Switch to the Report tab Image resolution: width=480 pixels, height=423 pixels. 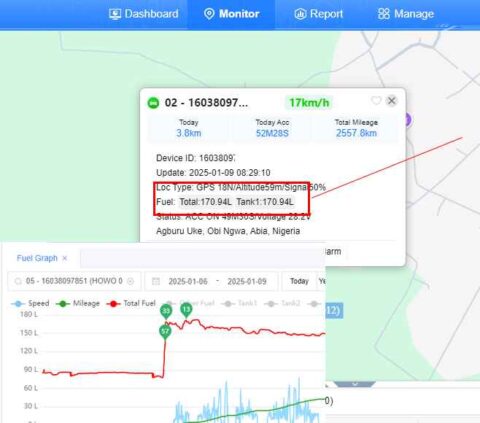(318, 14)
